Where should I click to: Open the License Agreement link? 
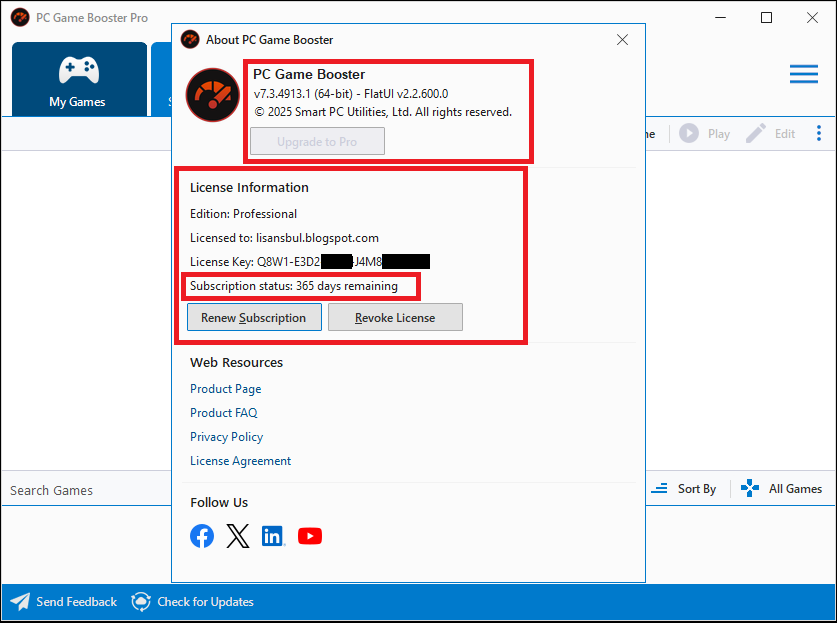(x=241, y=461)
